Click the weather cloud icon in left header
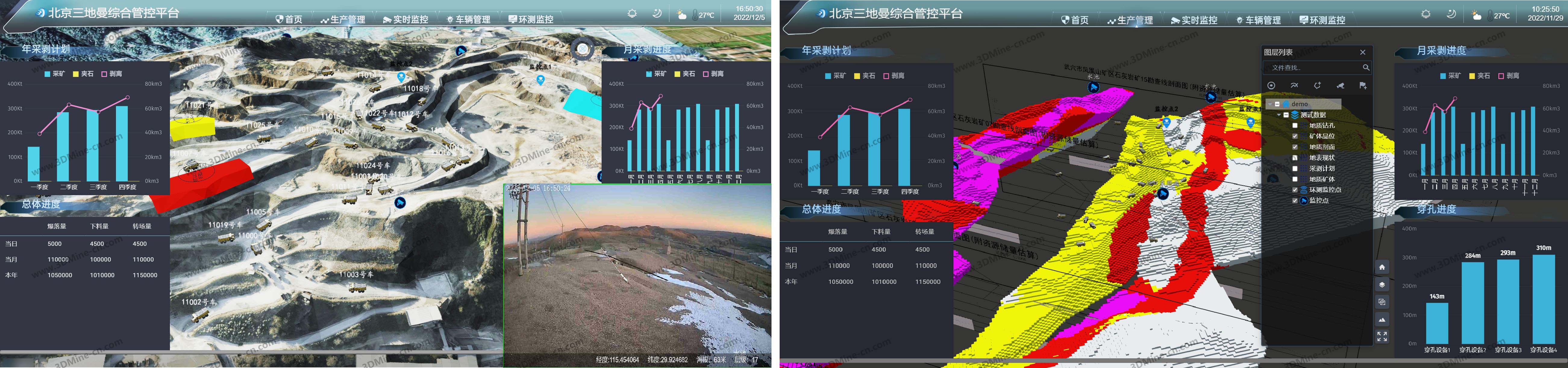Screen dimensions: 1568x368 (x=682, y=14)
